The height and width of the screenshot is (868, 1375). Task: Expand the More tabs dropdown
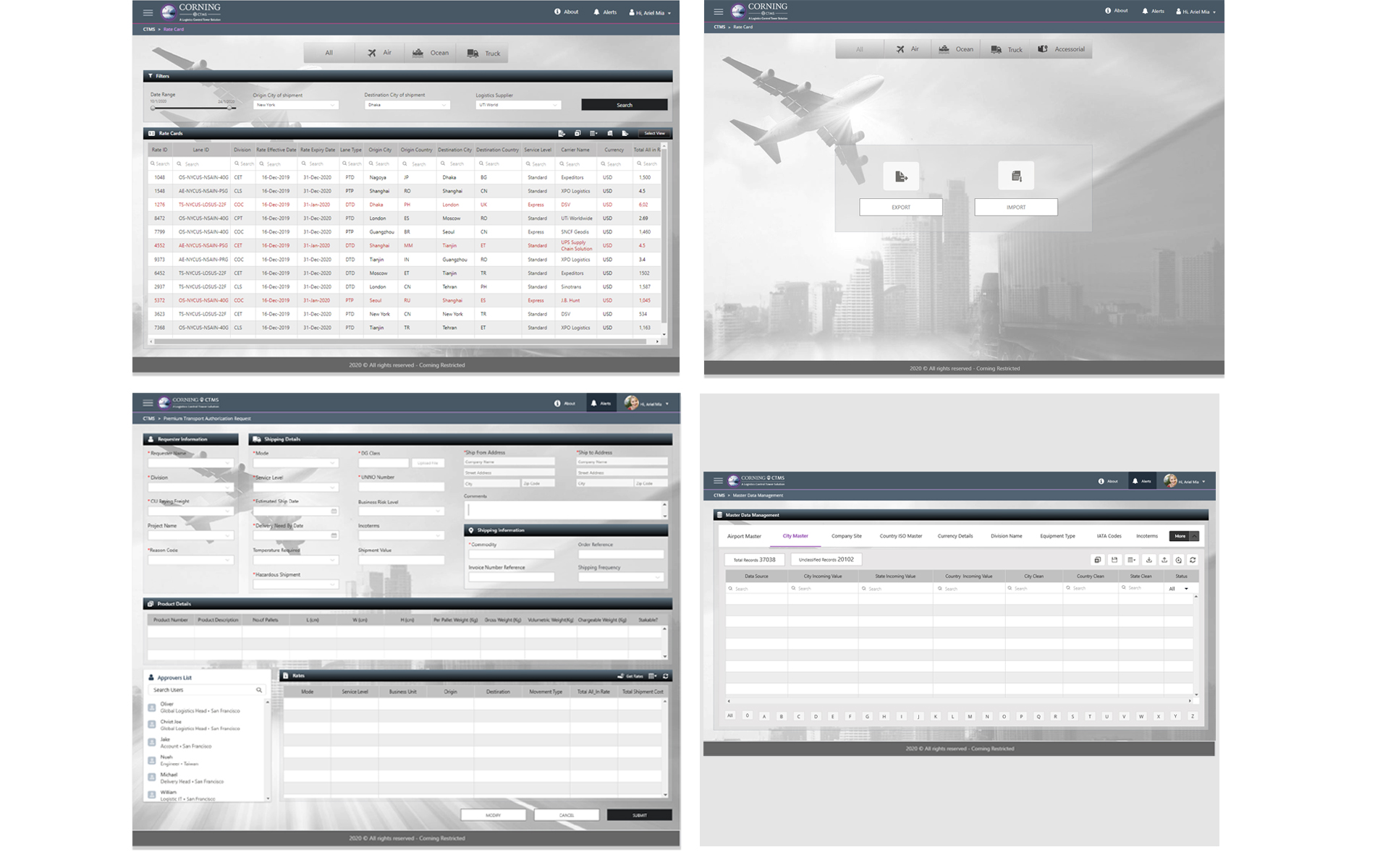pos(1184,536)
